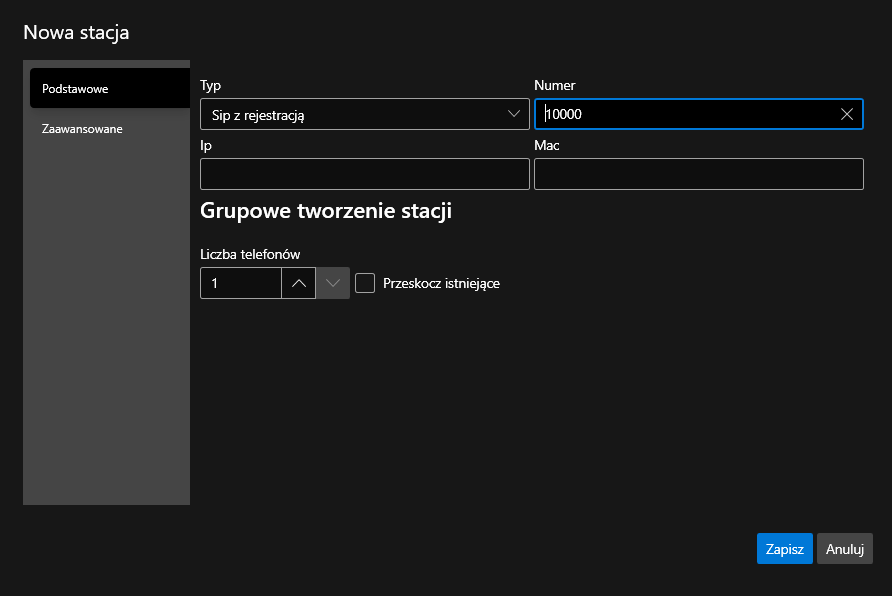
Task: Click the empty Mac address field
Action: tap(698, 173)
